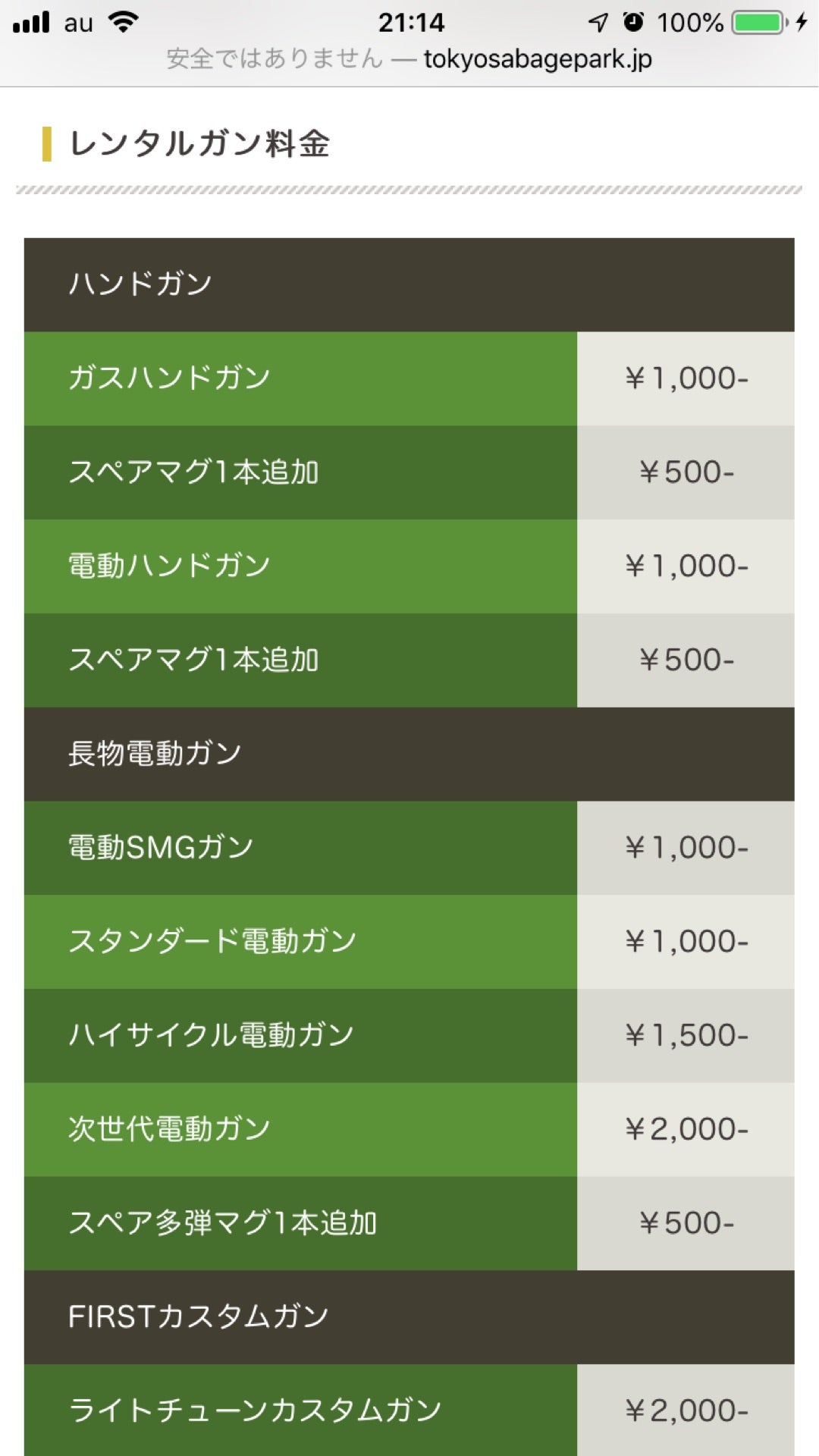Viewport: 819px width, 1456px height.
Task: Tap the ¥1,500- price cell
Action: tap(686, 1036)
